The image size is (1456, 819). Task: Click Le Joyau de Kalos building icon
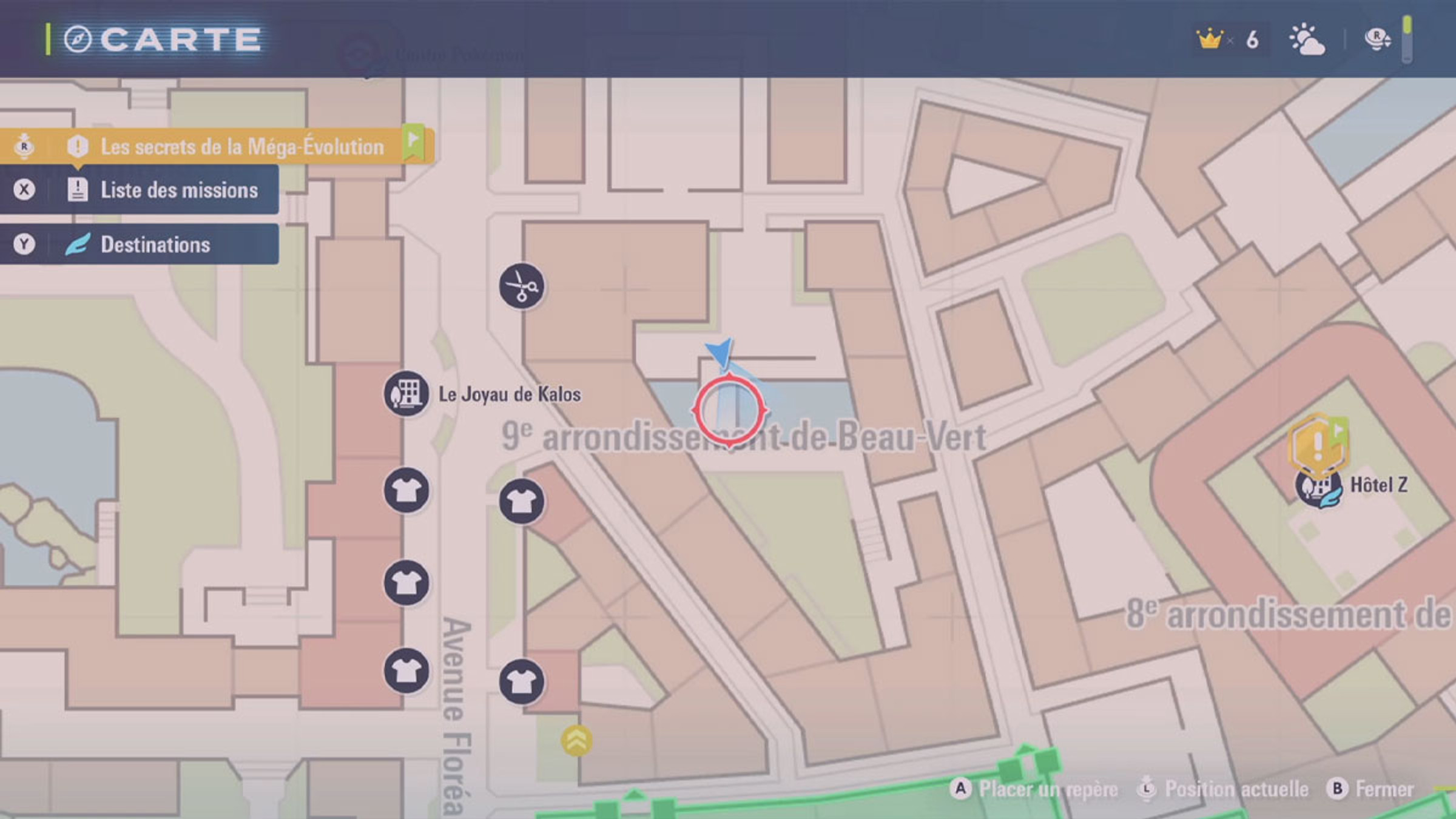tap(406, 394)
